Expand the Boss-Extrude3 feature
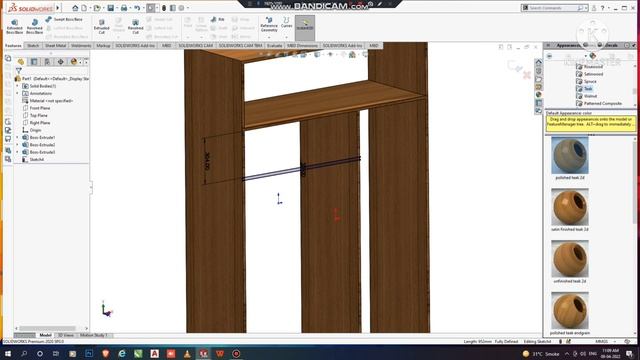 tap(17, 152)
